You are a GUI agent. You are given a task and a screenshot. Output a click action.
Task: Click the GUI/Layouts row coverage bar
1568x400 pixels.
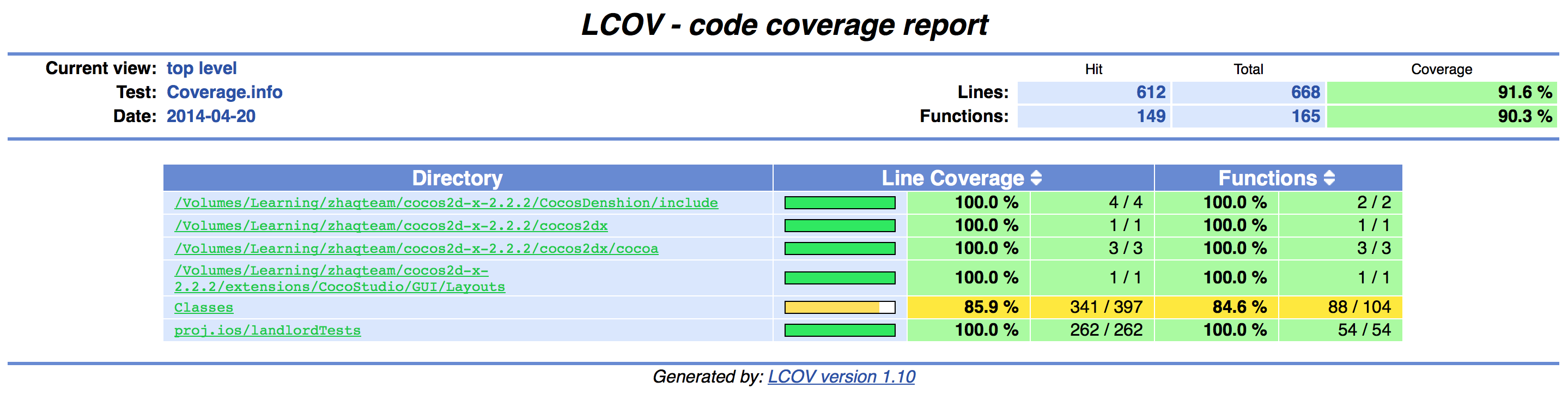pyautogui.click(x=840, y=278)
